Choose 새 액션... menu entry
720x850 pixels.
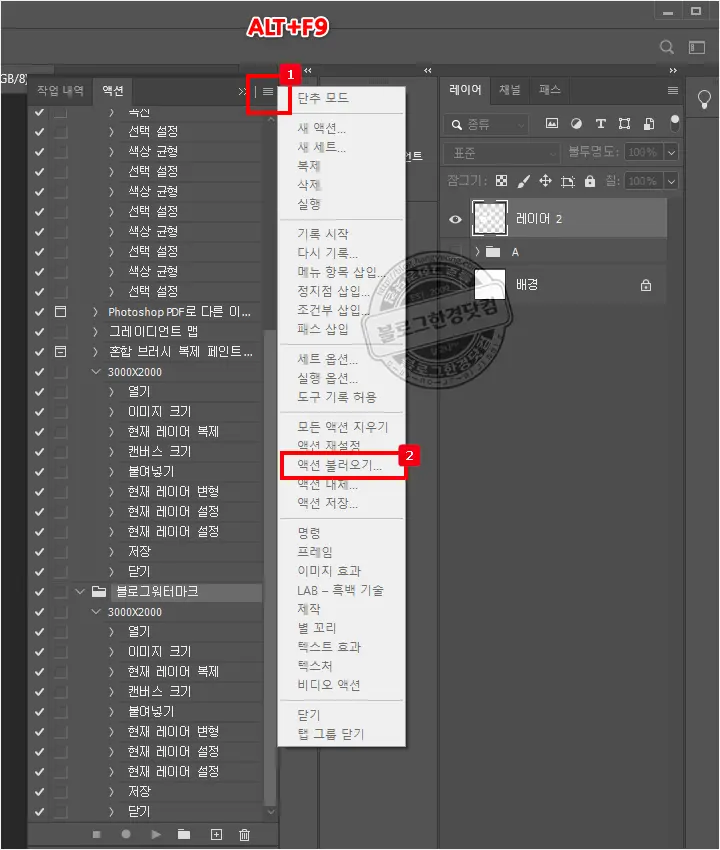coord(322,128)
